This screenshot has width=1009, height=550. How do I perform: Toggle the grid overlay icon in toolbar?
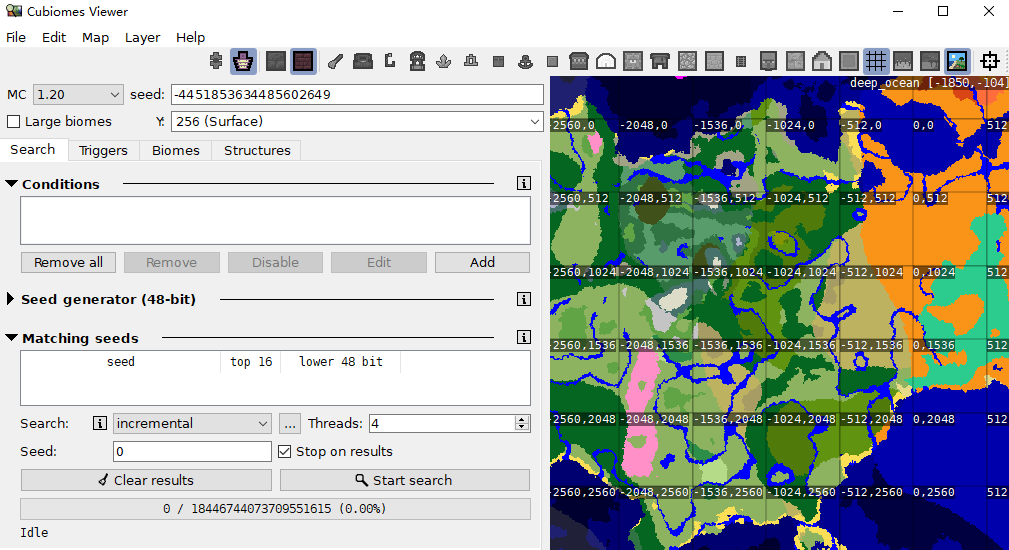(x=876, y=61)
